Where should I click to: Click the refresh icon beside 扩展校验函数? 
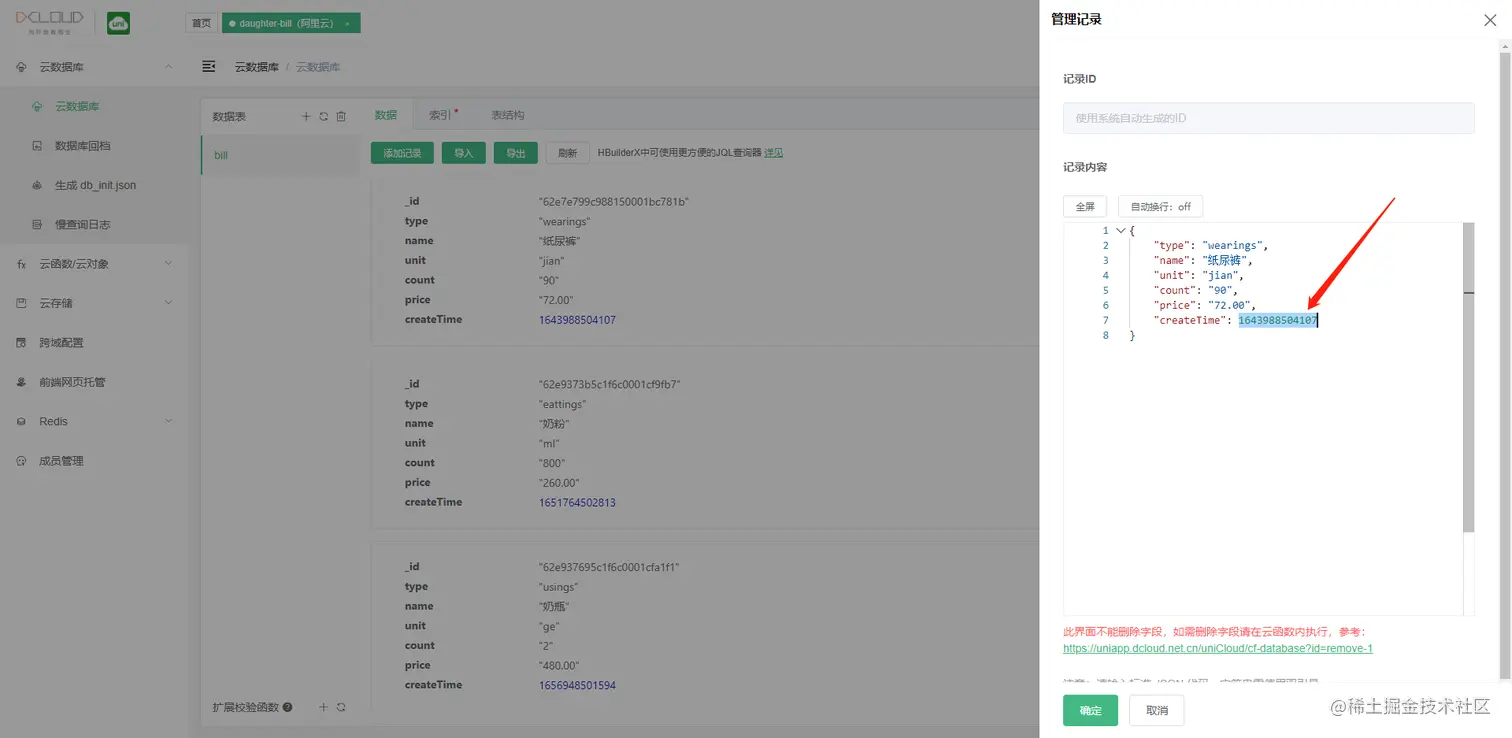coord(341,707)
